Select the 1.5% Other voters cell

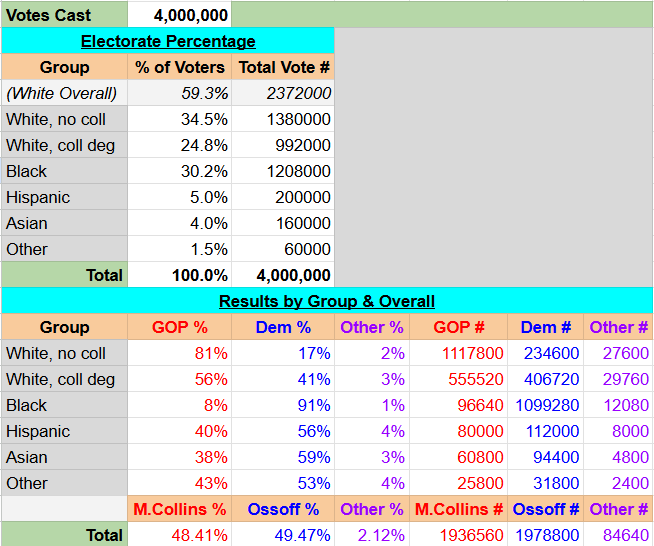[179, 249]
